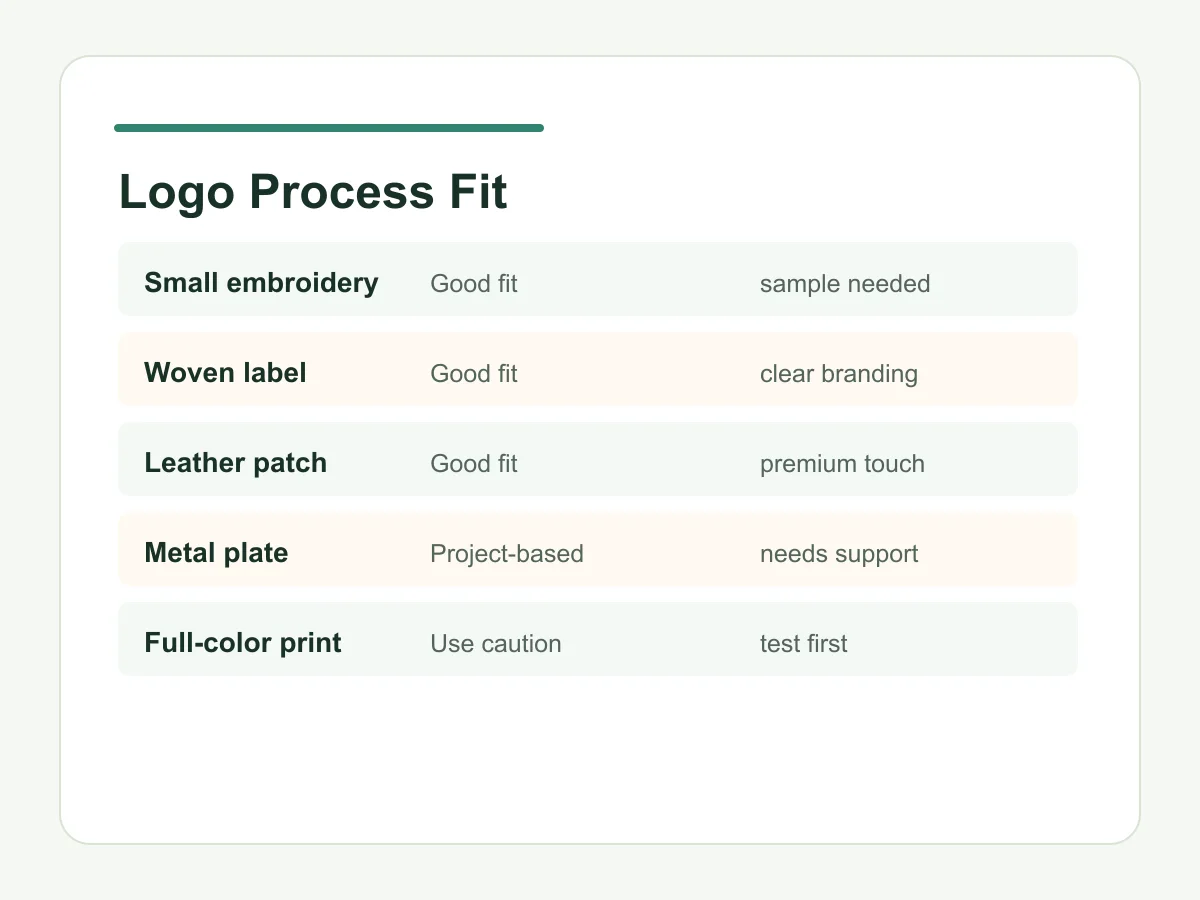Screen dimensions: 1200x900
Task: Click "Good fit" in the Leather patch row
Action: click(474, 464)
